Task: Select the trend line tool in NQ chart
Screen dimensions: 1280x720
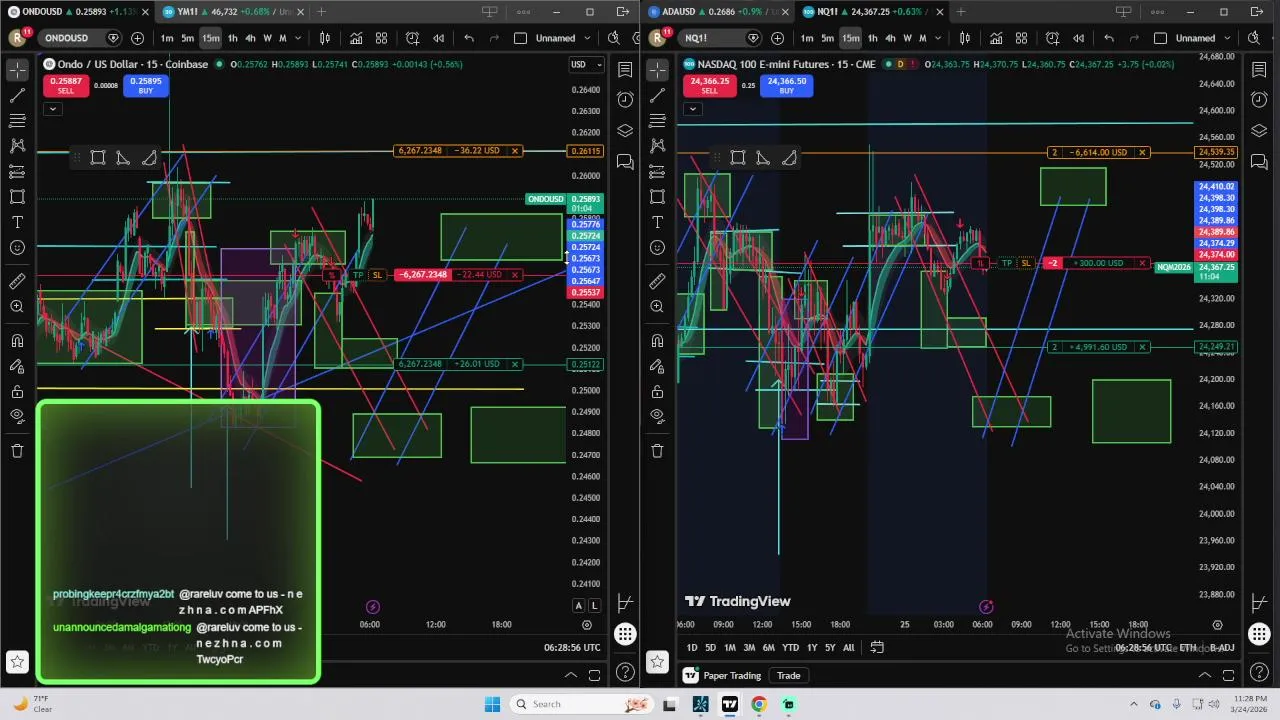Action: point(657,95)
